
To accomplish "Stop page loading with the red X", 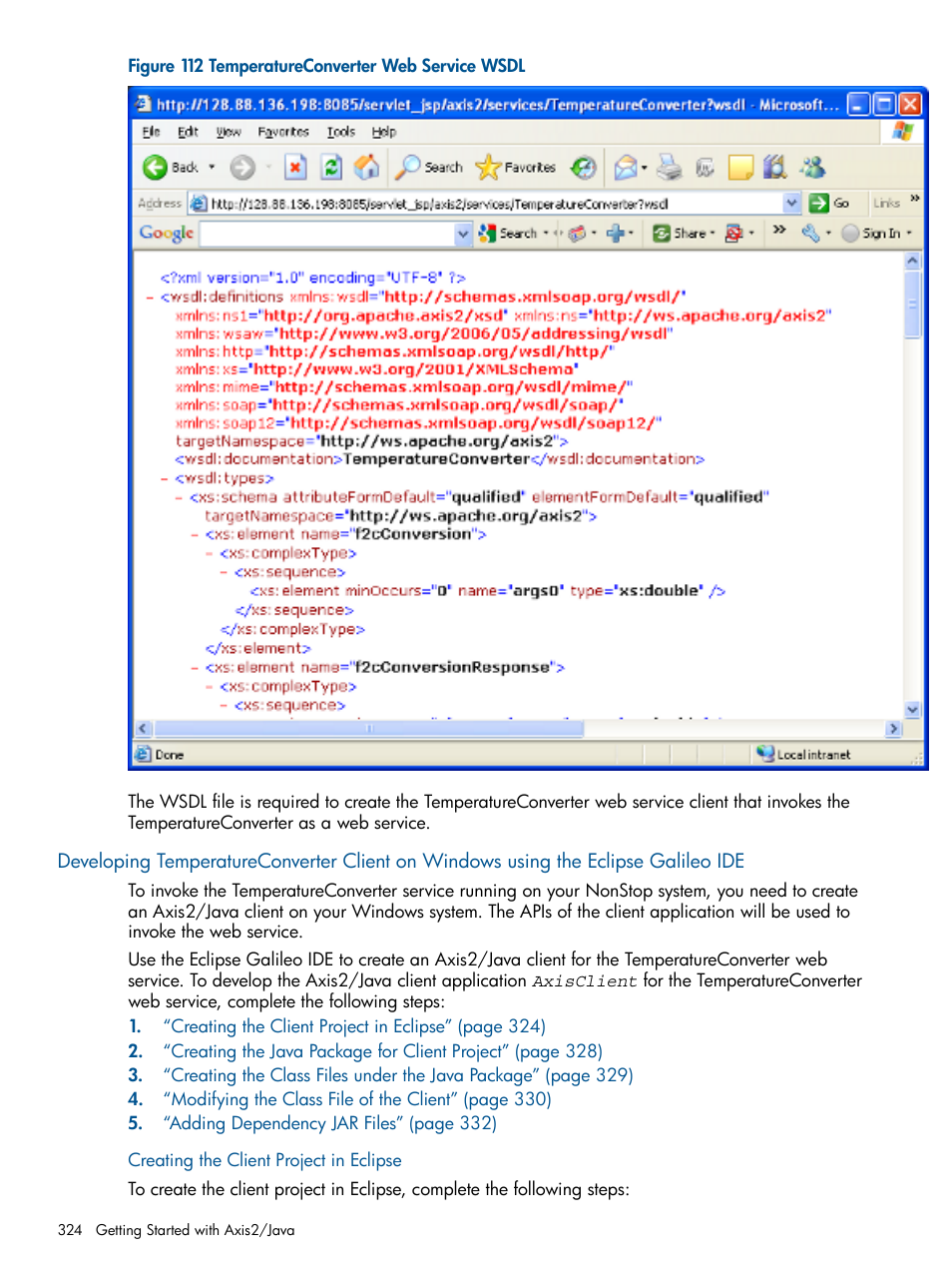I will 295,168.
